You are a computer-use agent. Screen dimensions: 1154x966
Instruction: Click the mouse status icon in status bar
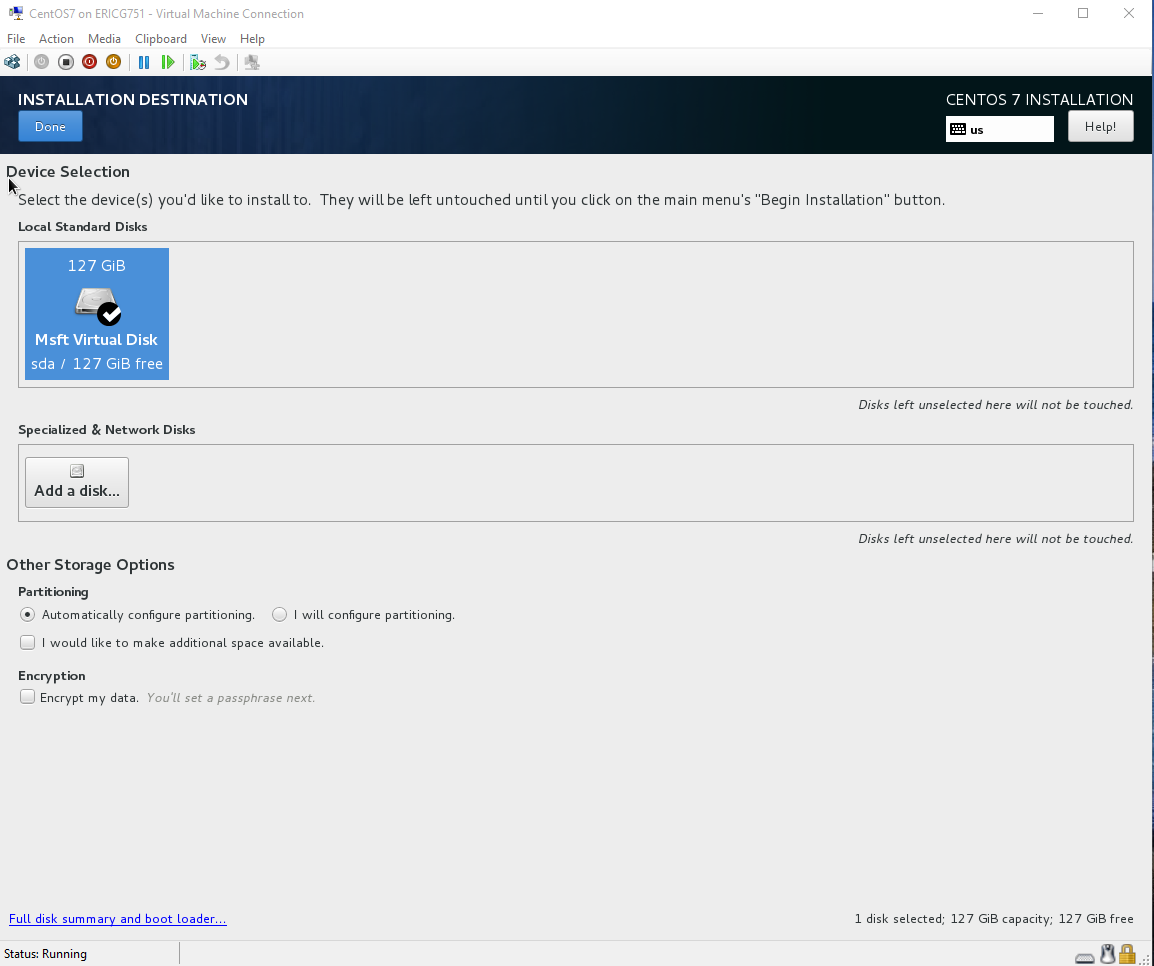click(x=1107, y=954)
